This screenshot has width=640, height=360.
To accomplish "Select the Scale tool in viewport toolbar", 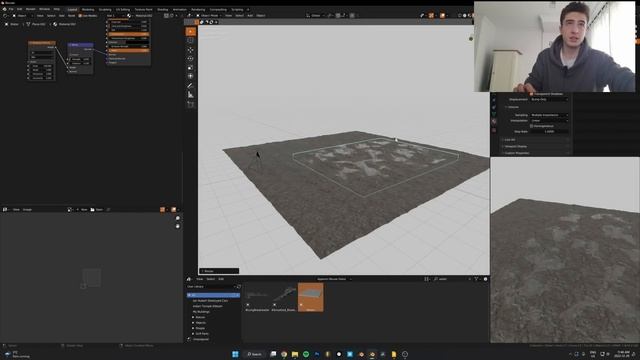I will coord(191,68).
